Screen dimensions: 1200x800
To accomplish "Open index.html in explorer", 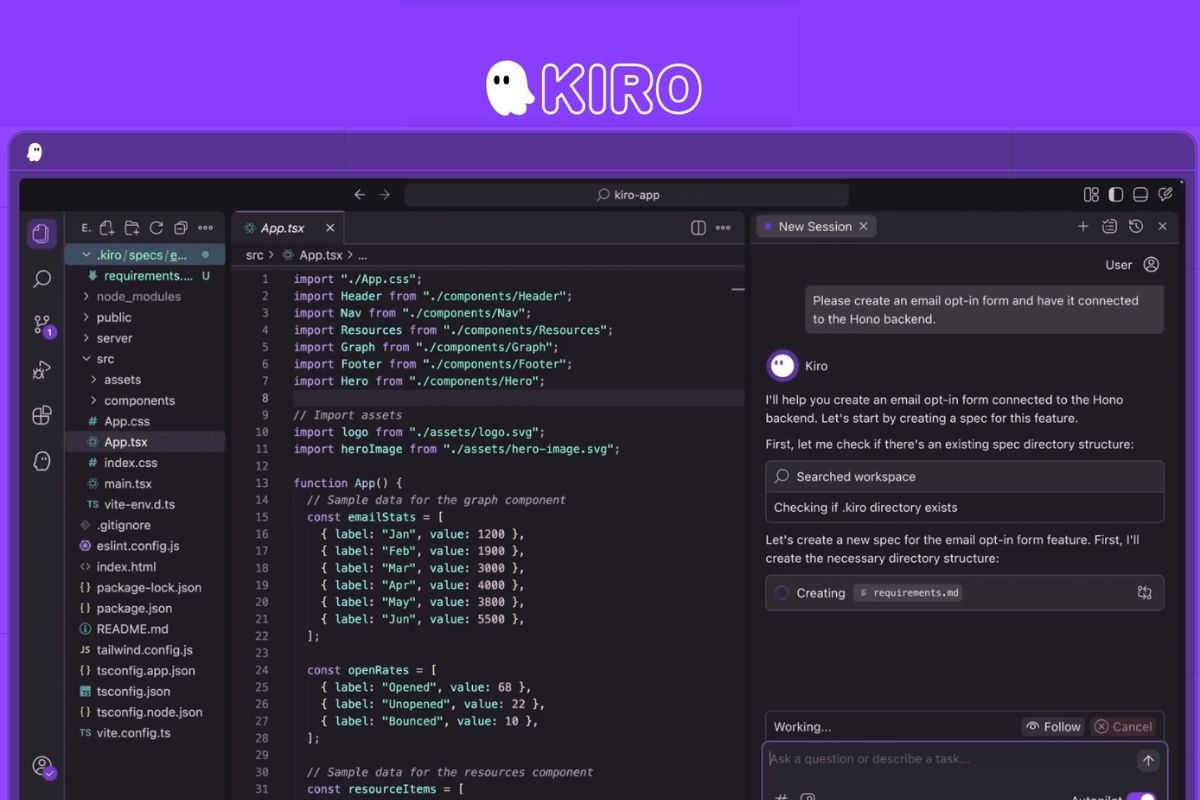I will pyautogui.click(x=145, y=567).
